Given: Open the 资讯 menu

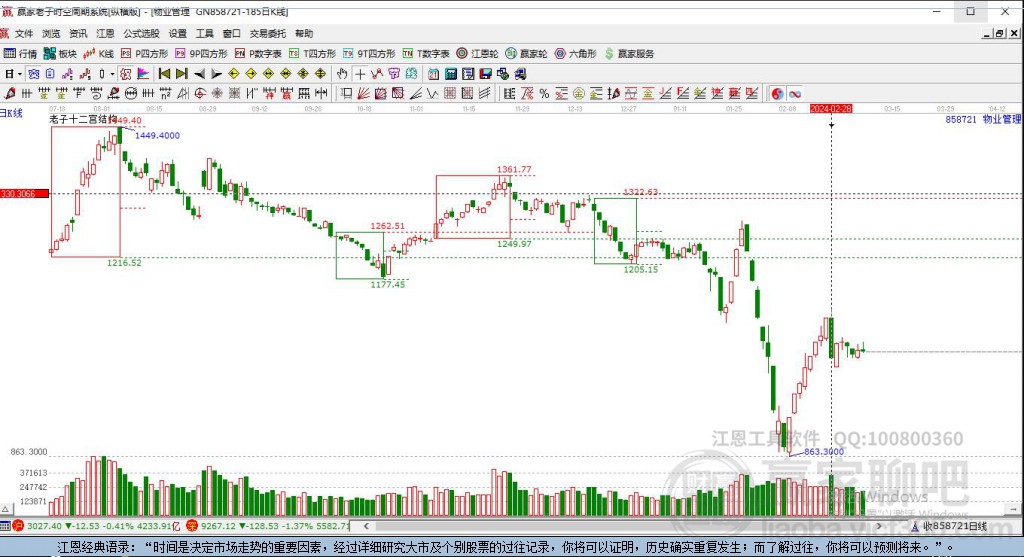Looking at the screenshot, I should [78, 33].
